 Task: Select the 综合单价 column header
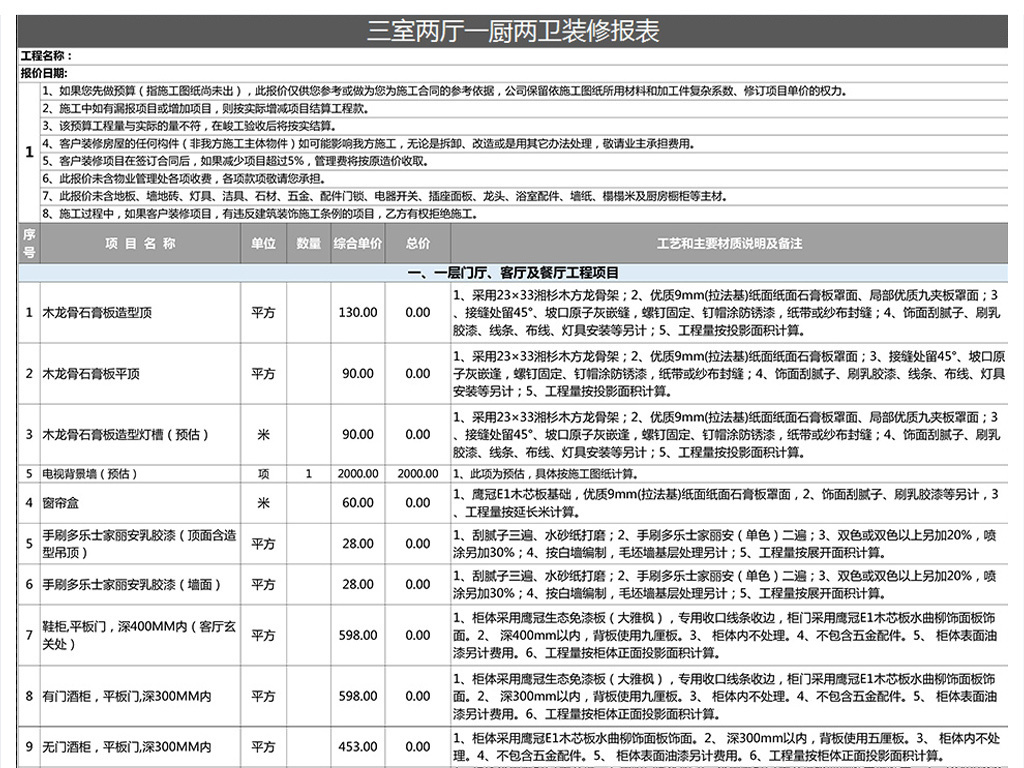(x=357, y=243)
